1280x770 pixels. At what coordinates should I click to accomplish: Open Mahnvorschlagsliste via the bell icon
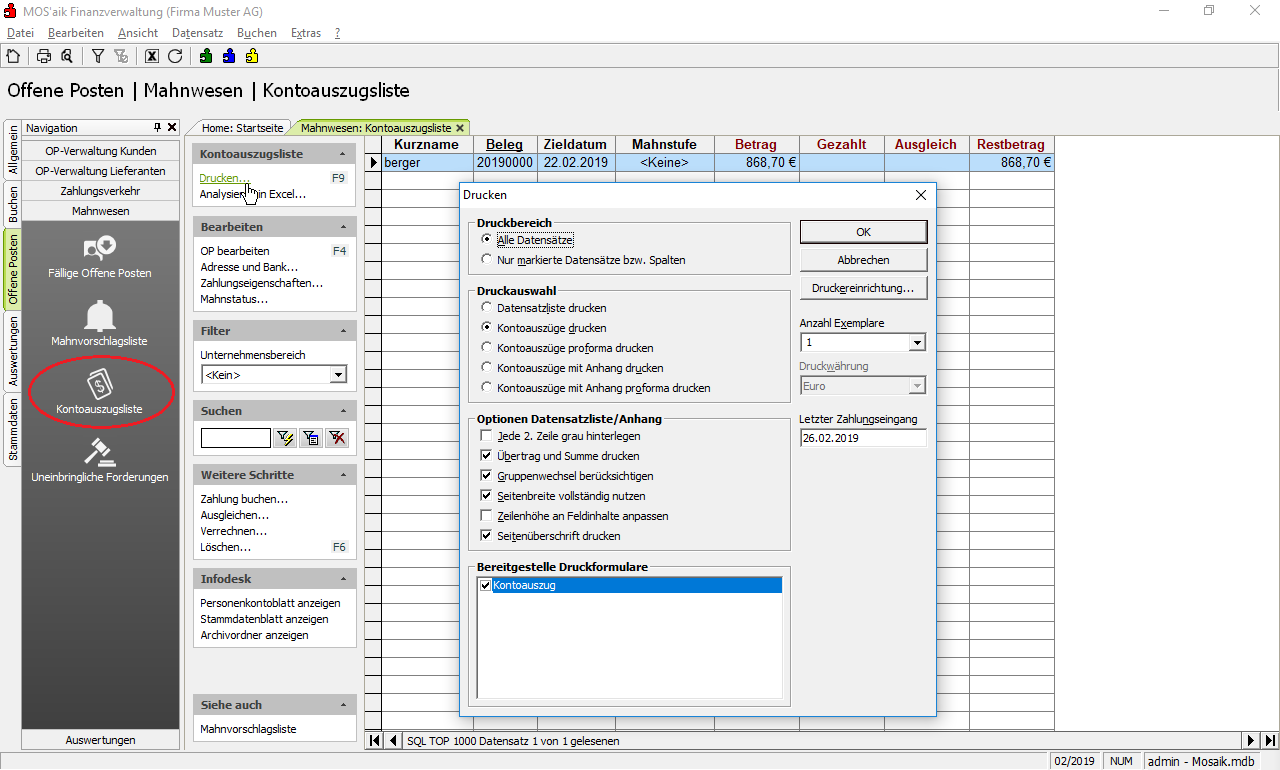click(x=100, y=316)
